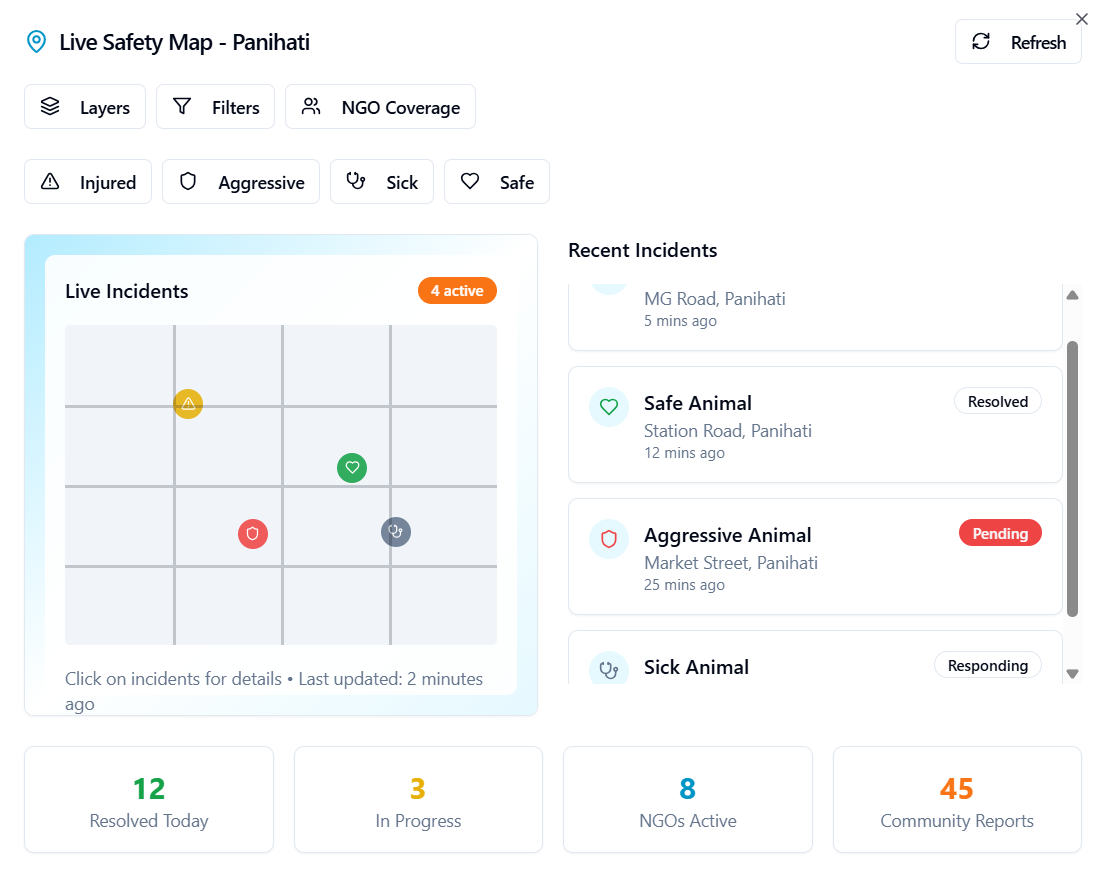Viewport: 1097px width, 875px height.
Task: Click the shield icon in Aggressive Animal card
Action: (609, 539)
